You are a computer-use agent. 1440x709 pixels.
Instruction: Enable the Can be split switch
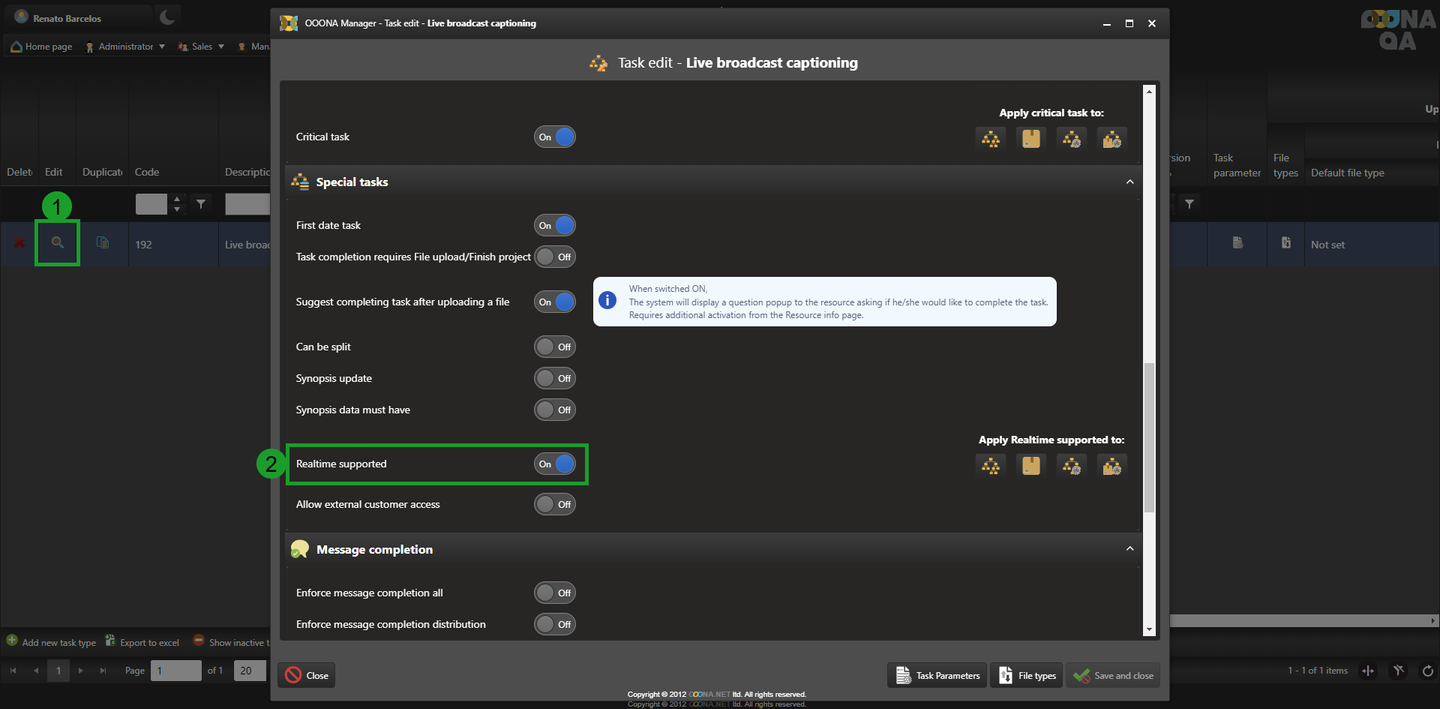click(555, 347)
